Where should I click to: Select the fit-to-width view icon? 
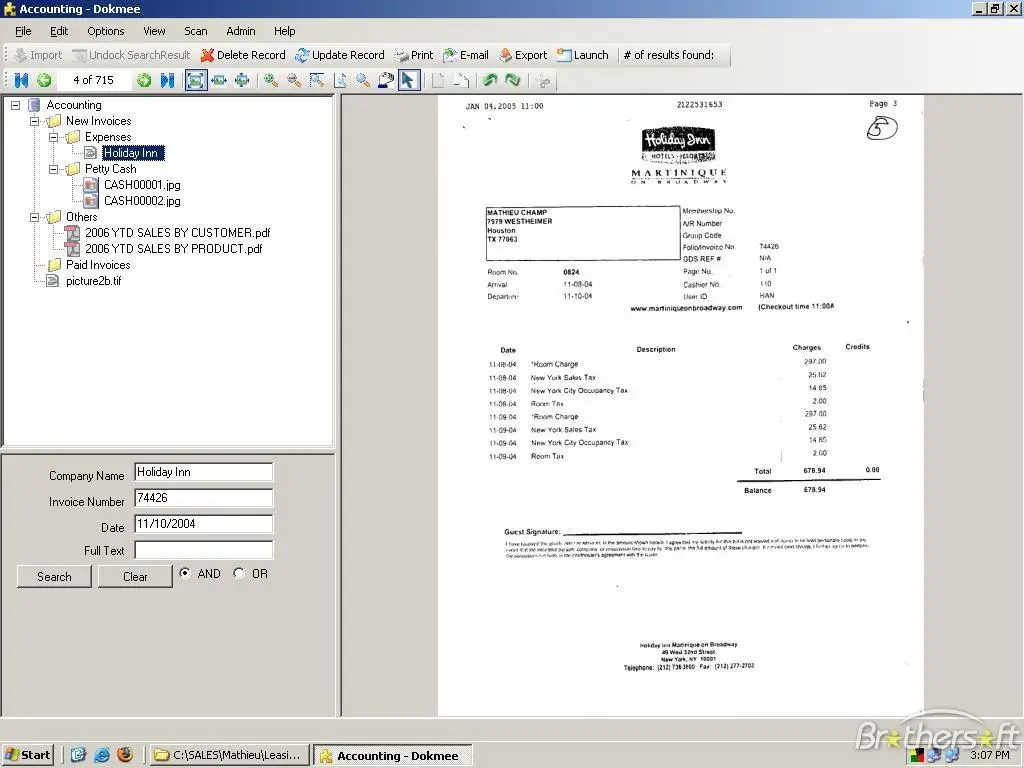[x=219, y=80]
